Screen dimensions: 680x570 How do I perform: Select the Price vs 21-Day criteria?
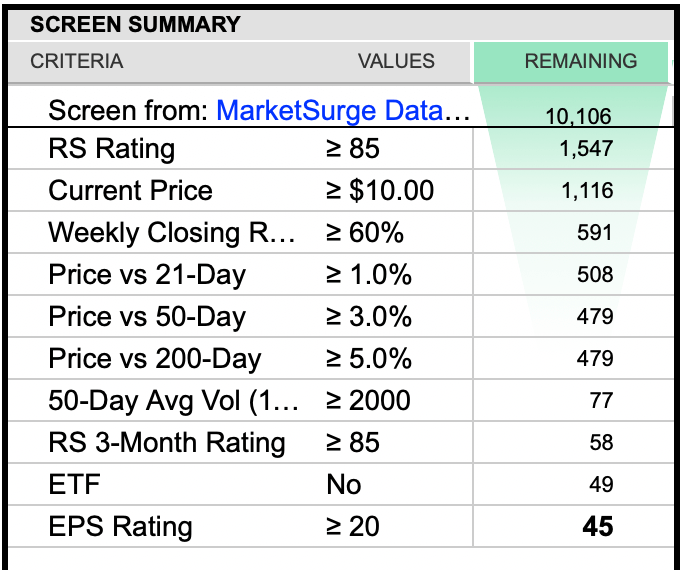(146, 275)
